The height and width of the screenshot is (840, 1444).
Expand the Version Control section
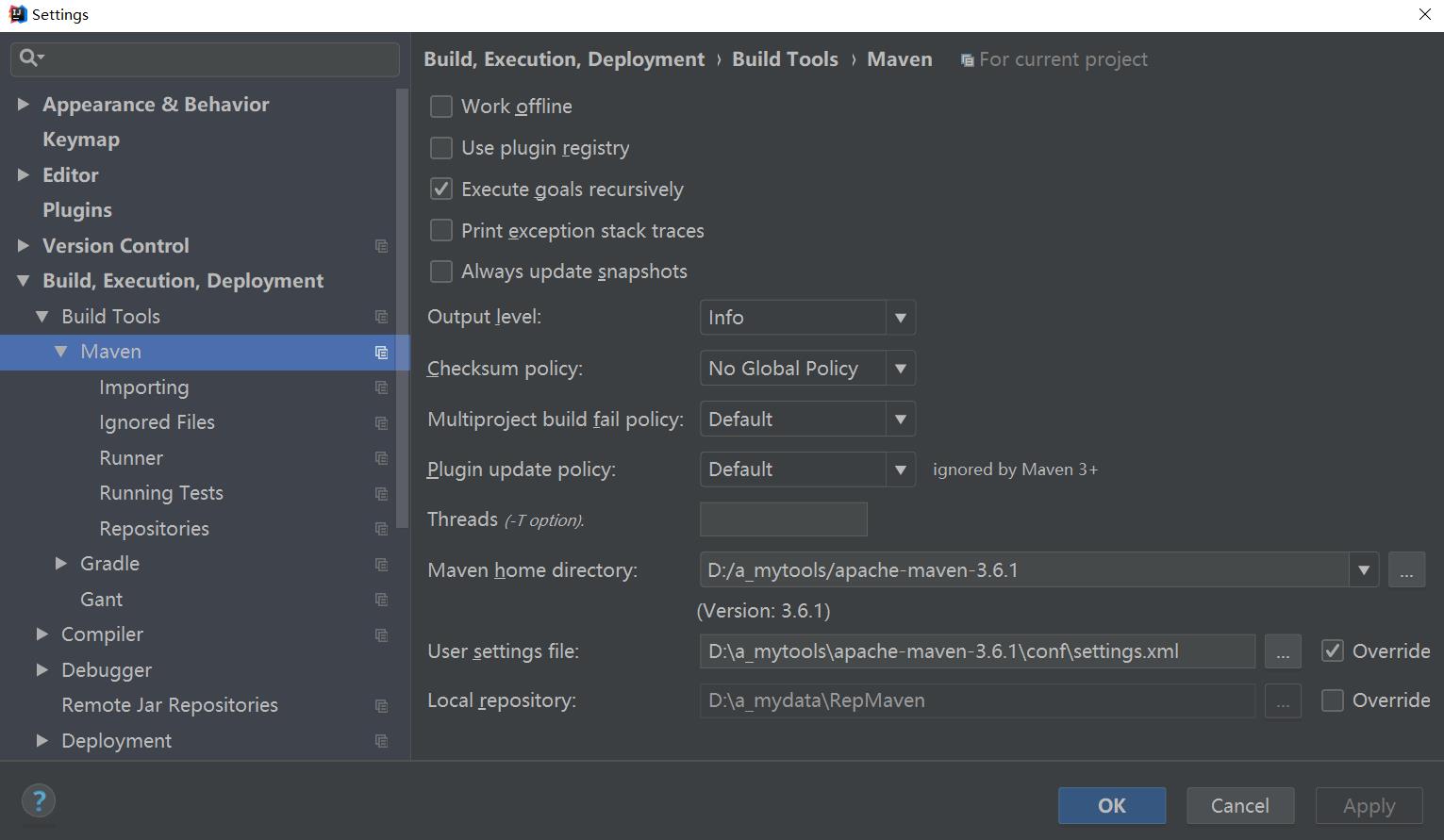click(23, 245)
